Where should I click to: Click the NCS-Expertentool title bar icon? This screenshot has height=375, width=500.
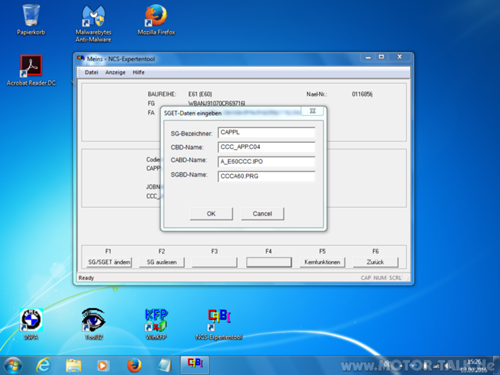pyautogui.click(x=81, y=58)
